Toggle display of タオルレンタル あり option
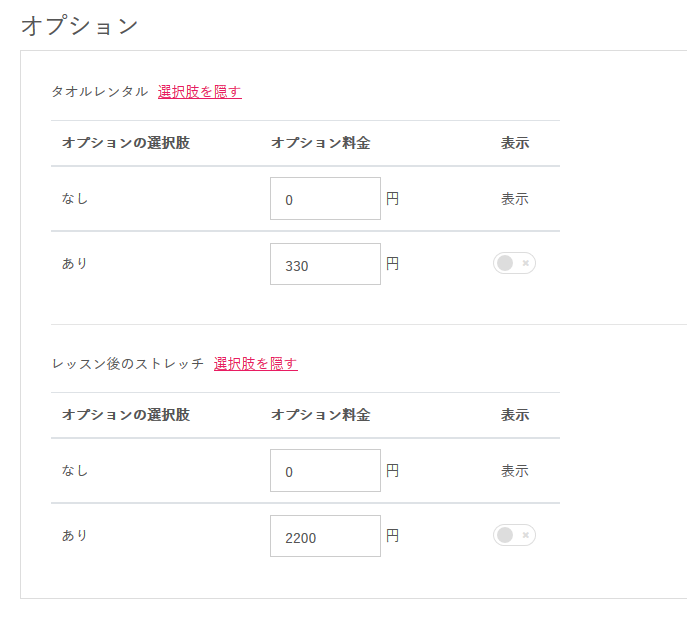The height and width of the screenshot is (617, 687). point(514,263)
